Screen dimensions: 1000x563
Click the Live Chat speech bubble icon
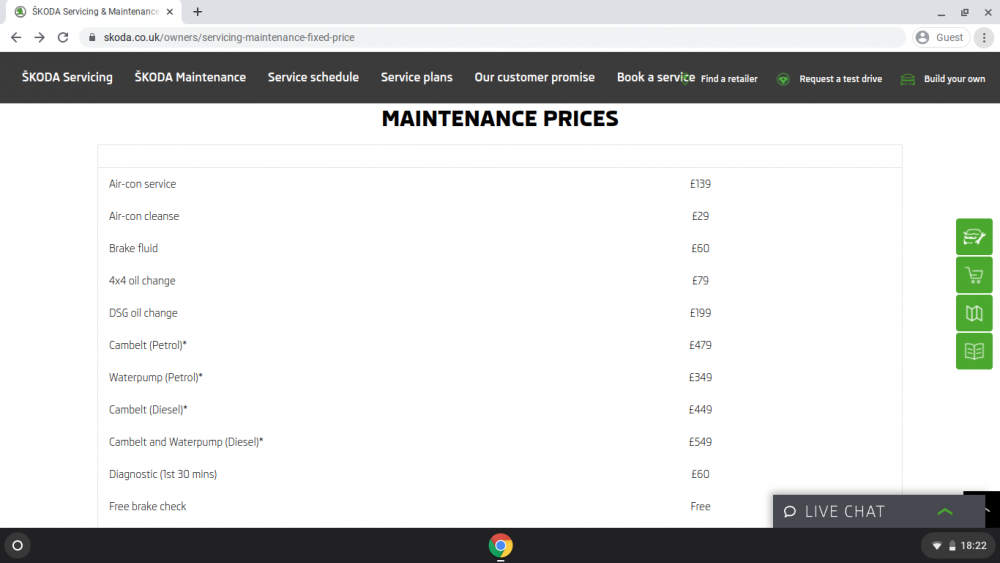coord(790,511)
